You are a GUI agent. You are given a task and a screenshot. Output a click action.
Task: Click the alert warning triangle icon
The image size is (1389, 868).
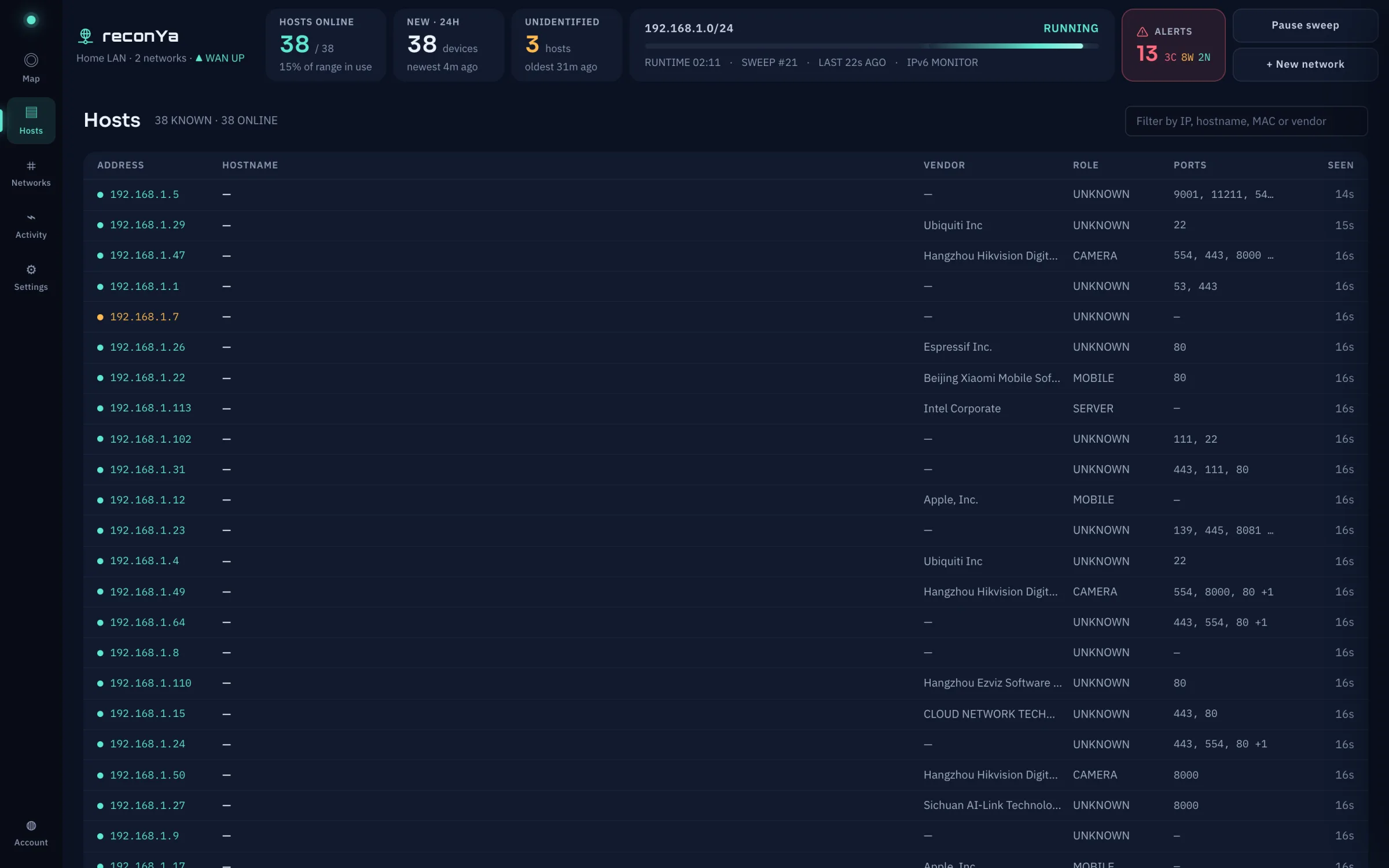pos(1142,32)
